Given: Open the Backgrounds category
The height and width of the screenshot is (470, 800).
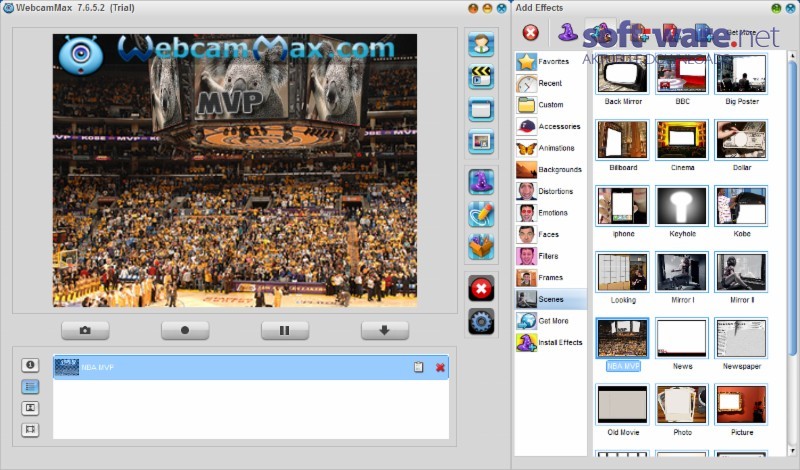Looking at the screenshot, I should pyautogui.click(x=551, y=169).
